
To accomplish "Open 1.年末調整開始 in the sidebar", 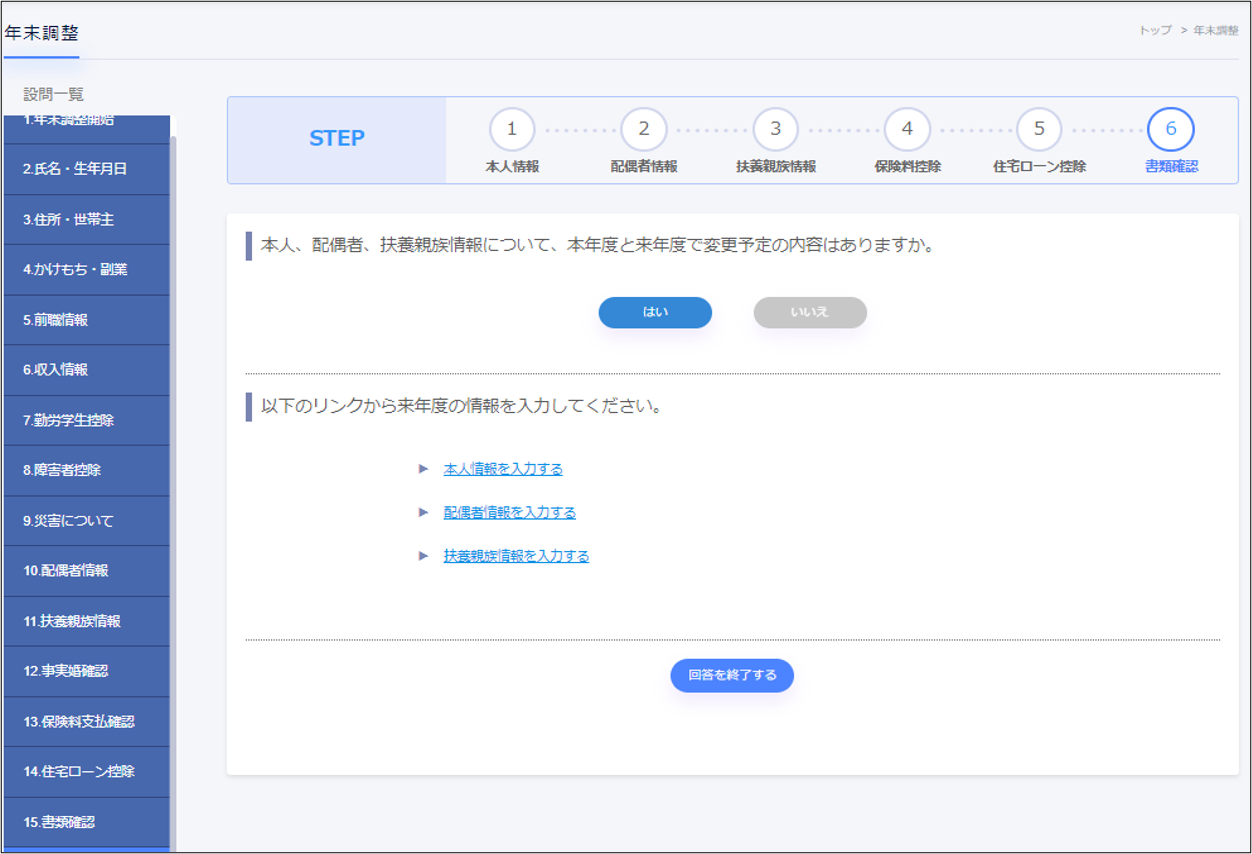I will [86, 117].
